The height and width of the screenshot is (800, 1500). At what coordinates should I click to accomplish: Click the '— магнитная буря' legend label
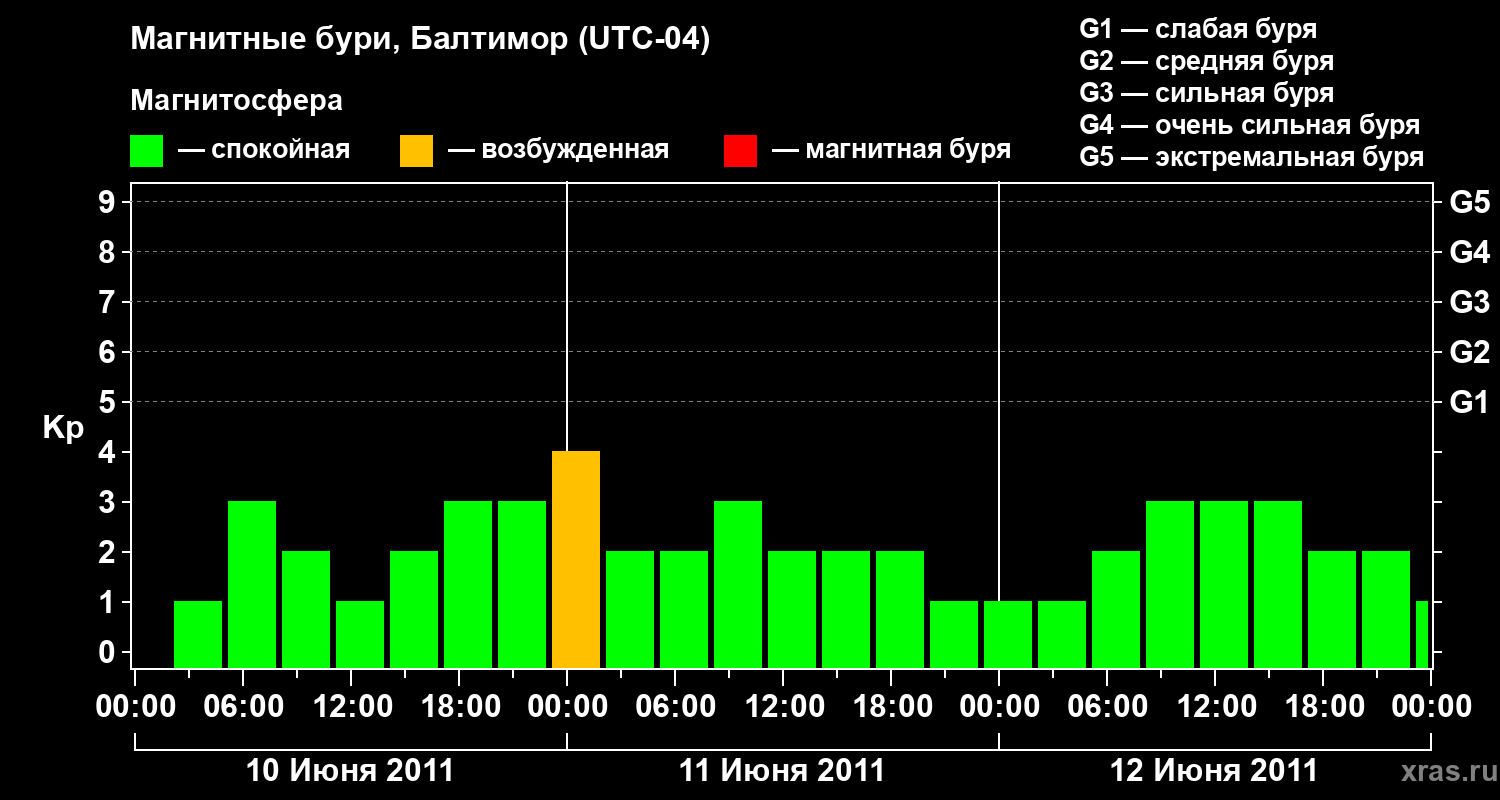click(x=892, y=150)
